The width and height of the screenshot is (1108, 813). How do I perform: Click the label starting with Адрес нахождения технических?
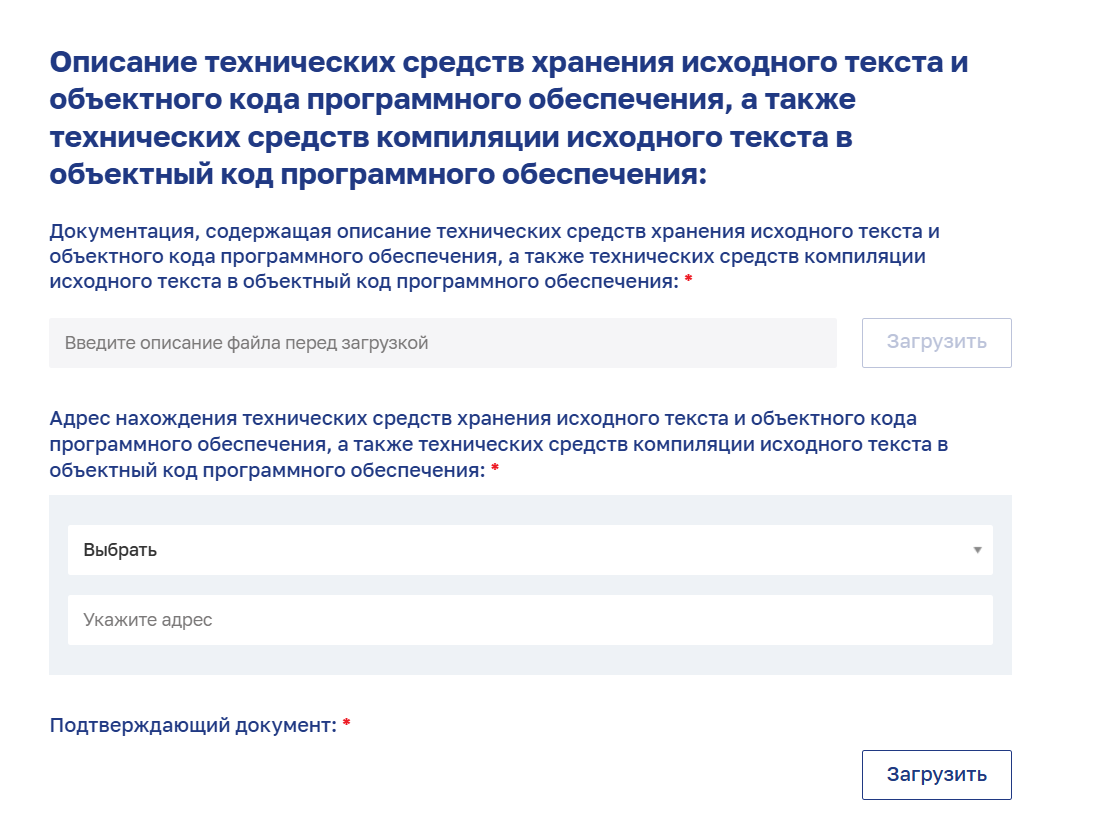click(x=498, y=444)
